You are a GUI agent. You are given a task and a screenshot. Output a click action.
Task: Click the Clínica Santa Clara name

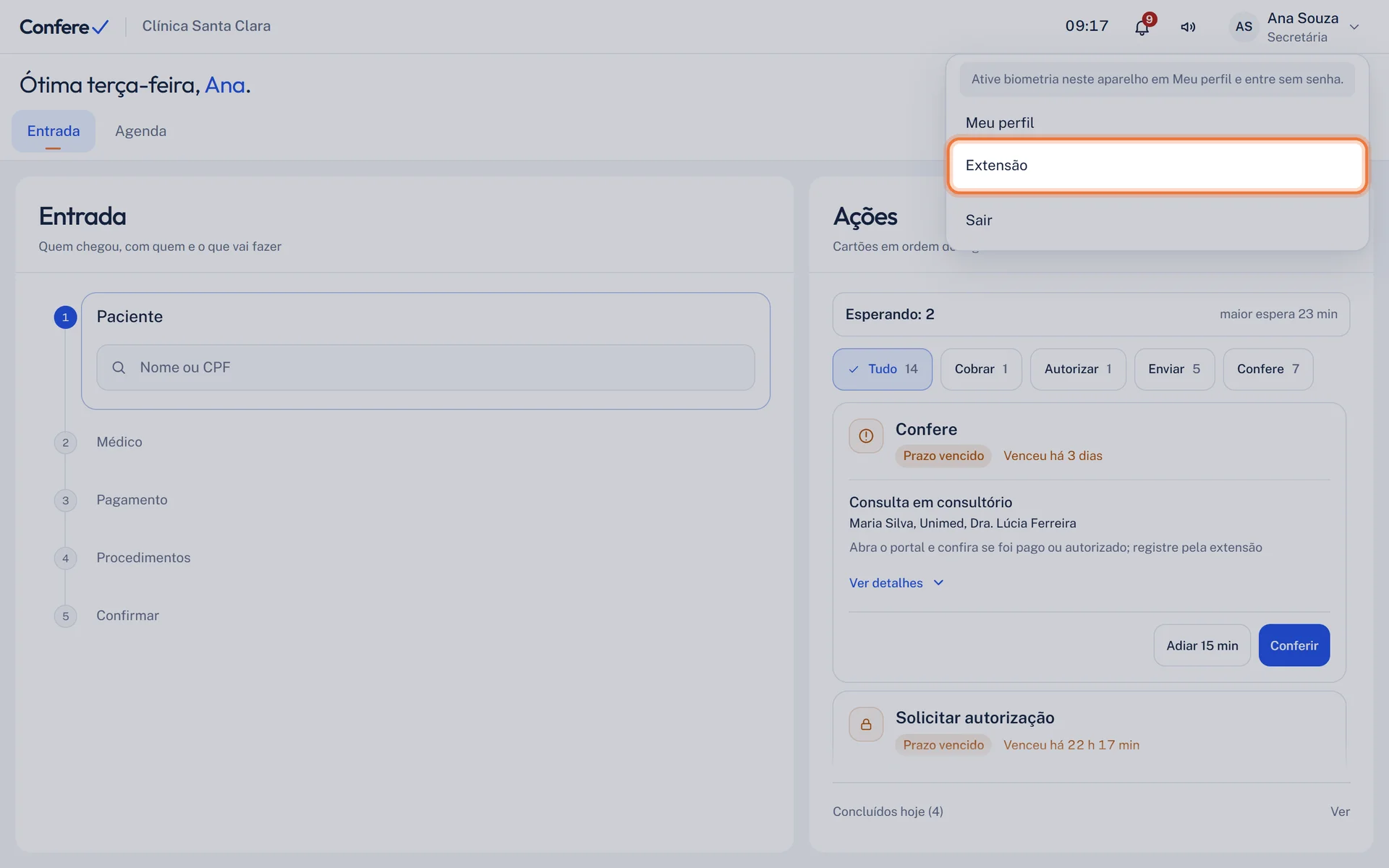[206, 26]
